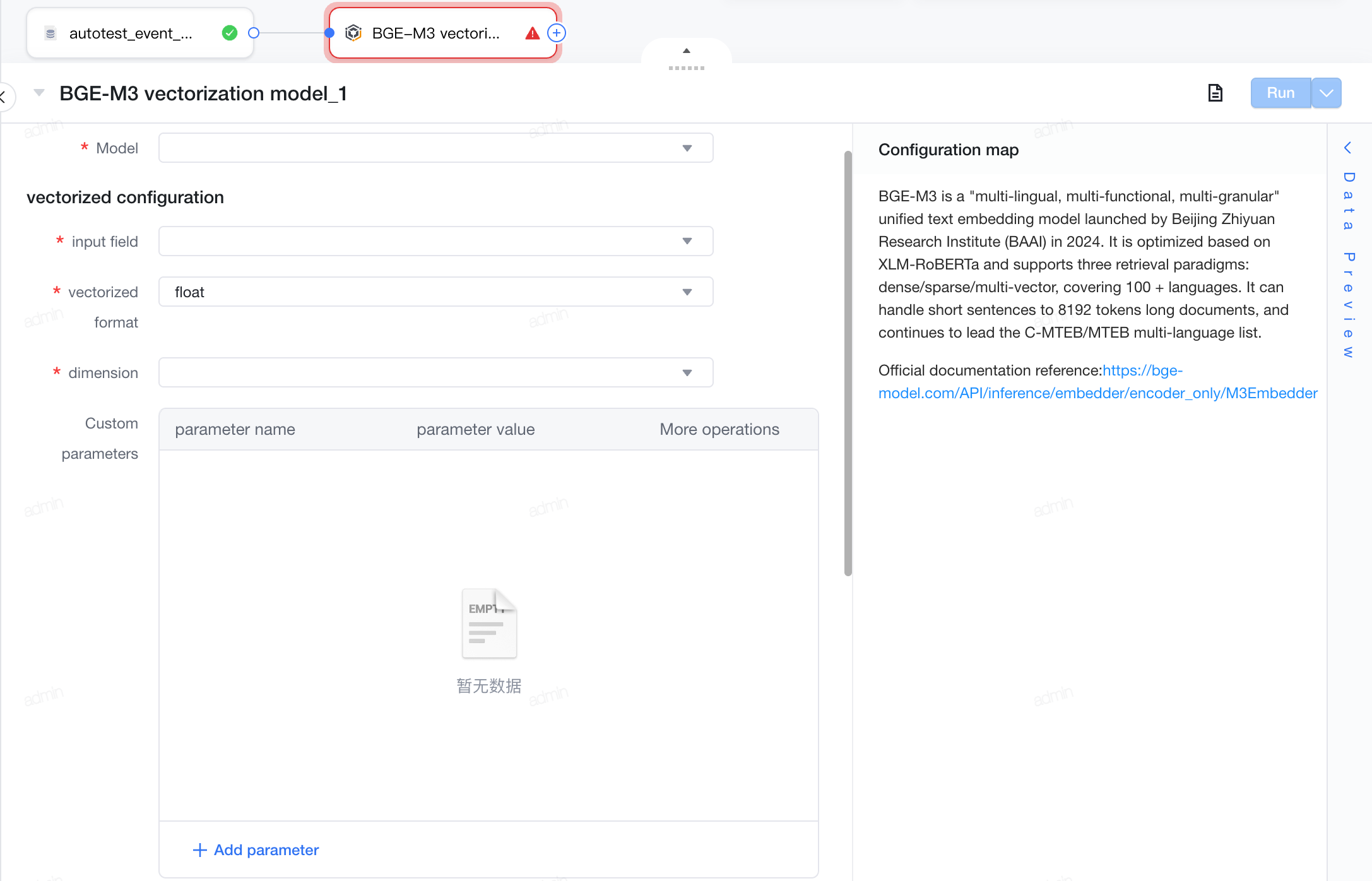
Task: Expand the Data Preview side panel chevron
Action: (x=1347, y=148)
